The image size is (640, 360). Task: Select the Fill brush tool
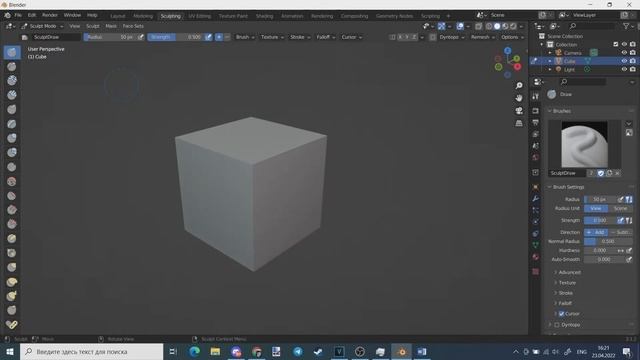12,210
